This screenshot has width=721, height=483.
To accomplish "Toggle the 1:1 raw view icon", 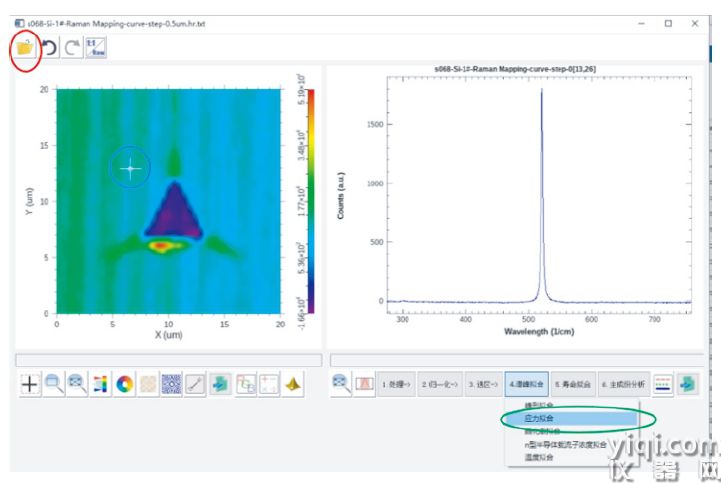I will click(96, 47).
